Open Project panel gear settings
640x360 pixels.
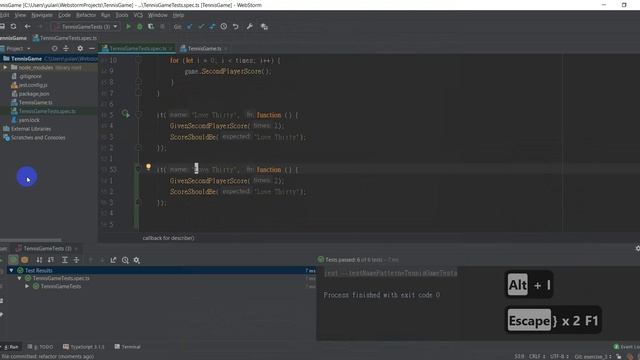(x=80, y=48)
